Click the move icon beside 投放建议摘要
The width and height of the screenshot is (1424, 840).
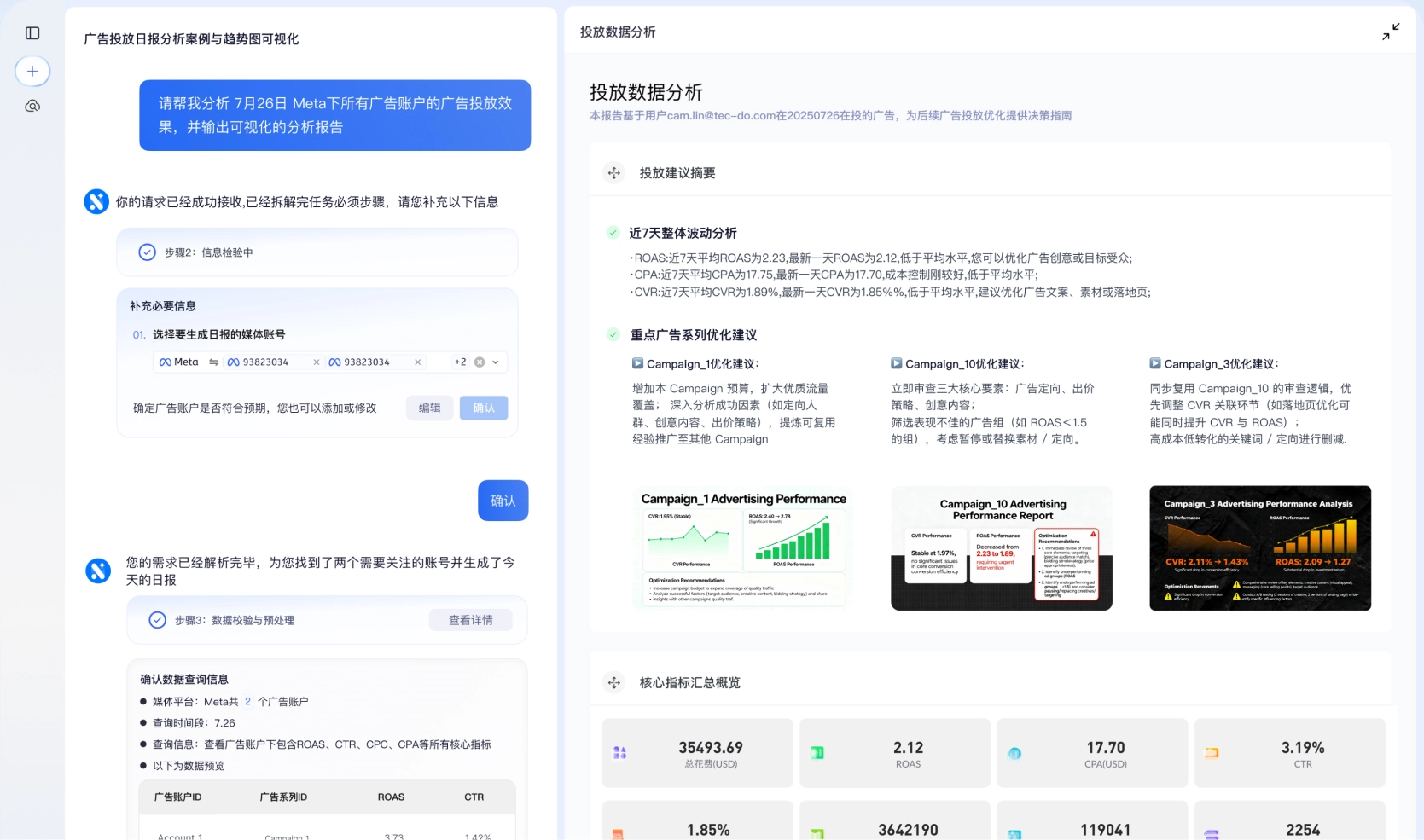(x=614, y=173)
